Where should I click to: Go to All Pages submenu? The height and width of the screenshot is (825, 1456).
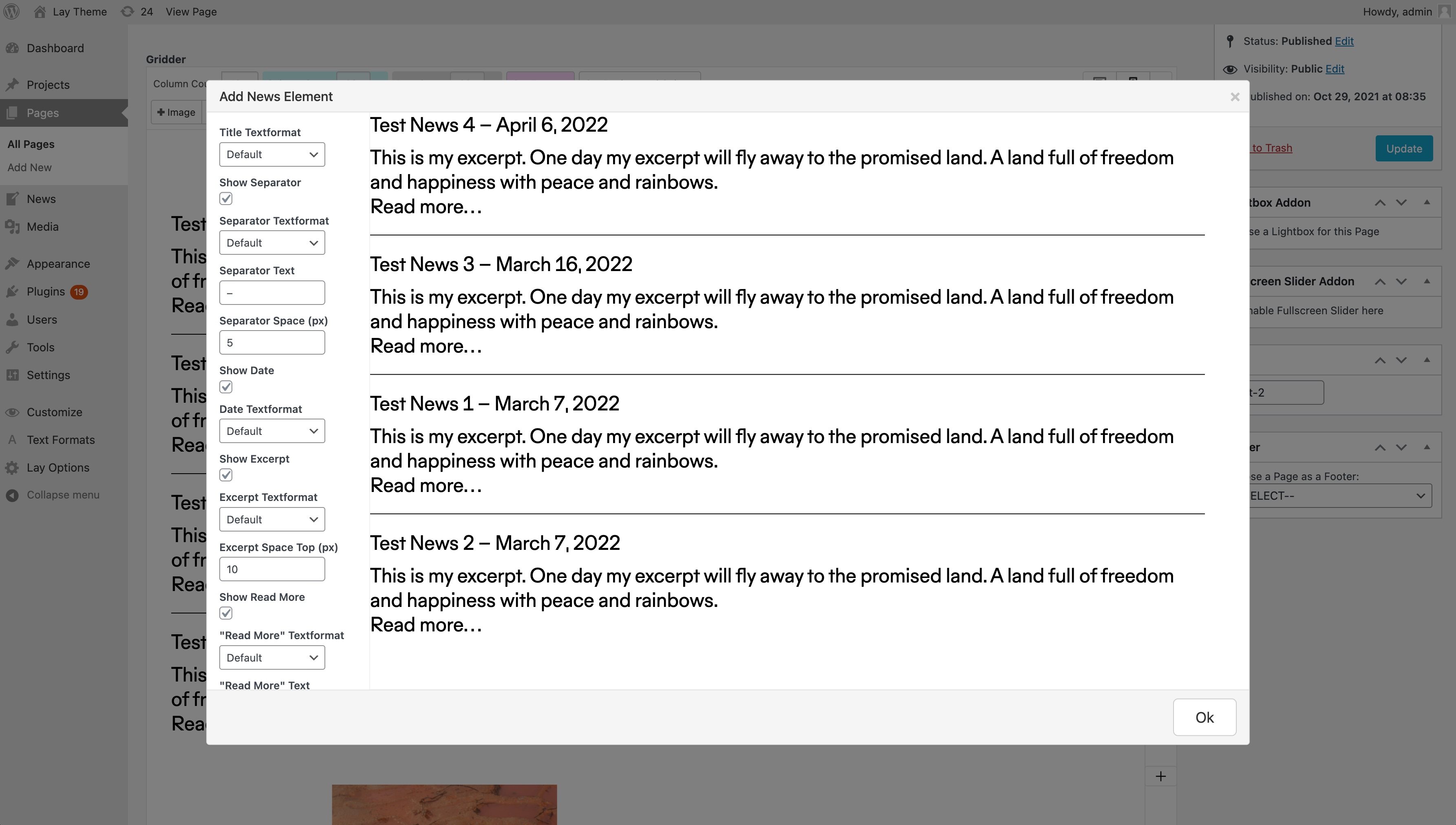[31, 144]
